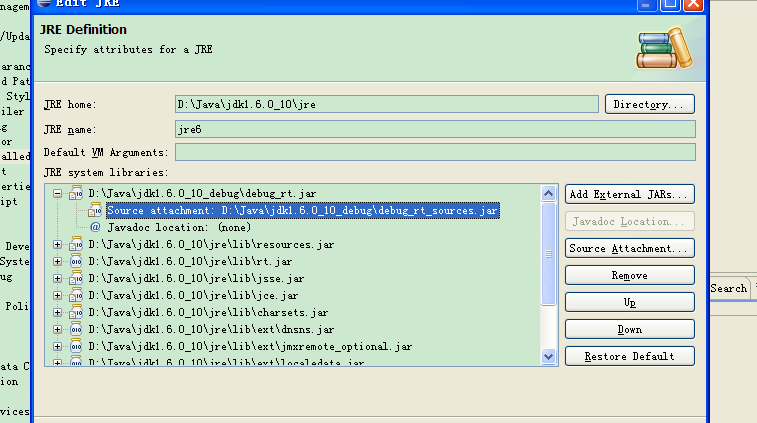Click the dnsns.jar jar icon
This screenshot has width=757, height=423.
tap(76, 329)
